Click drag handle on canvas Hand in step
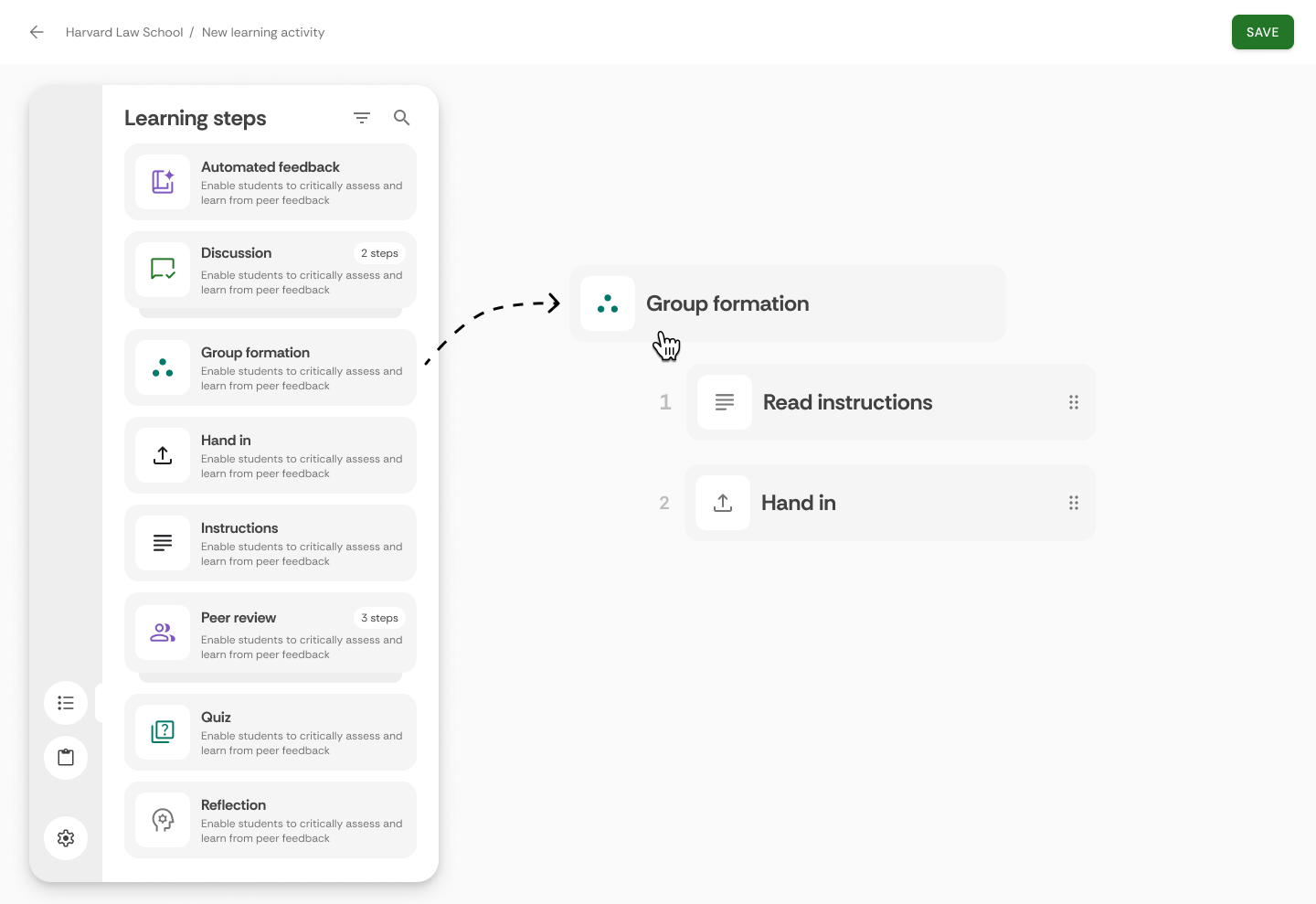This screenshot has height=904, width=1316. click(1074, 503)
